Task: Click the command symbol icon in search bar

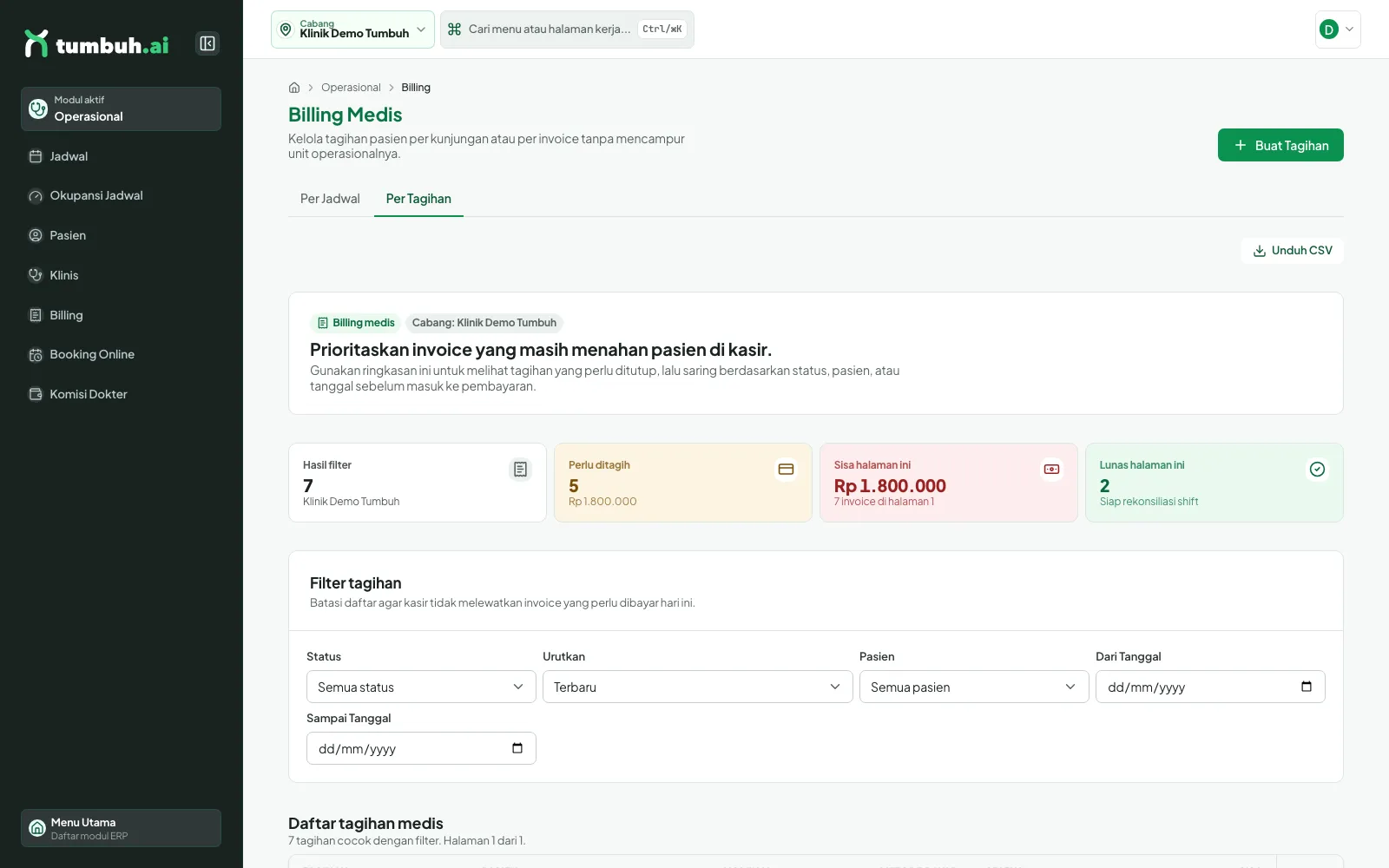Action: click(x=454, y=30)
